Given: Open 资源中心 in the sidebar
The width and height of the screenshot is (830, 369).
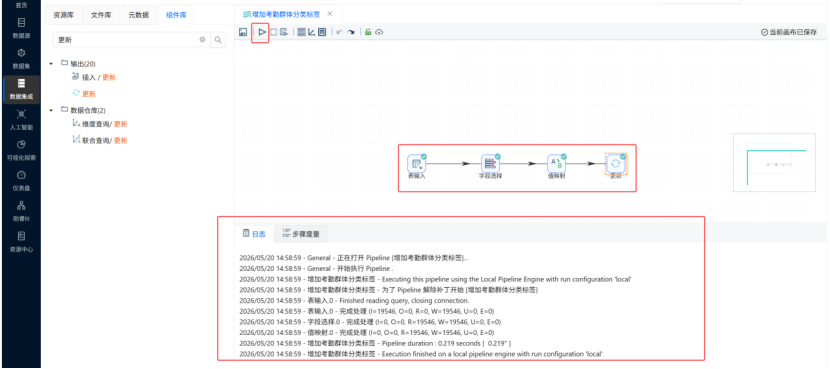Looking at the screenshot, I should point(21,241).
